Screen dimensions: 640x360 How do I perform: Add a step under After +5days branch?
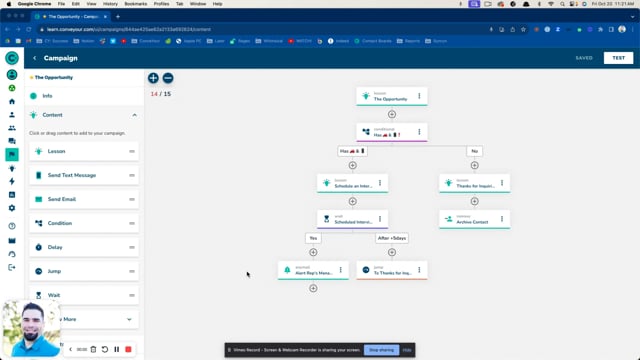(x=392, y=252)
